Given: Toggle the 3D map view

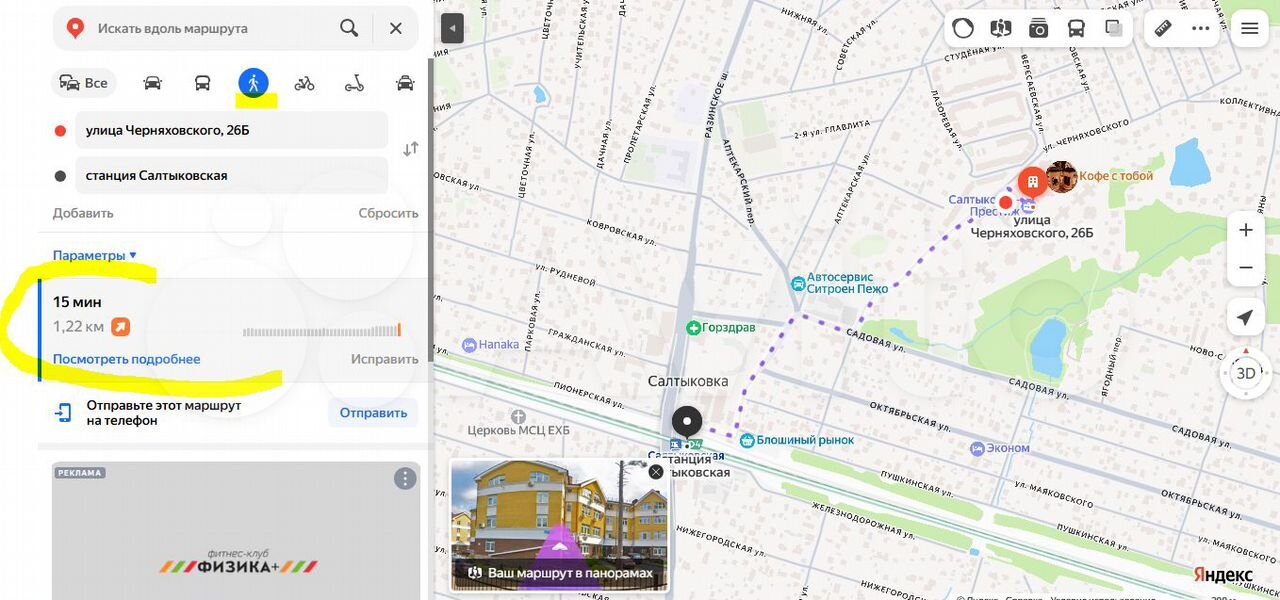Looking at the screenshot, I should (1245, 373).
